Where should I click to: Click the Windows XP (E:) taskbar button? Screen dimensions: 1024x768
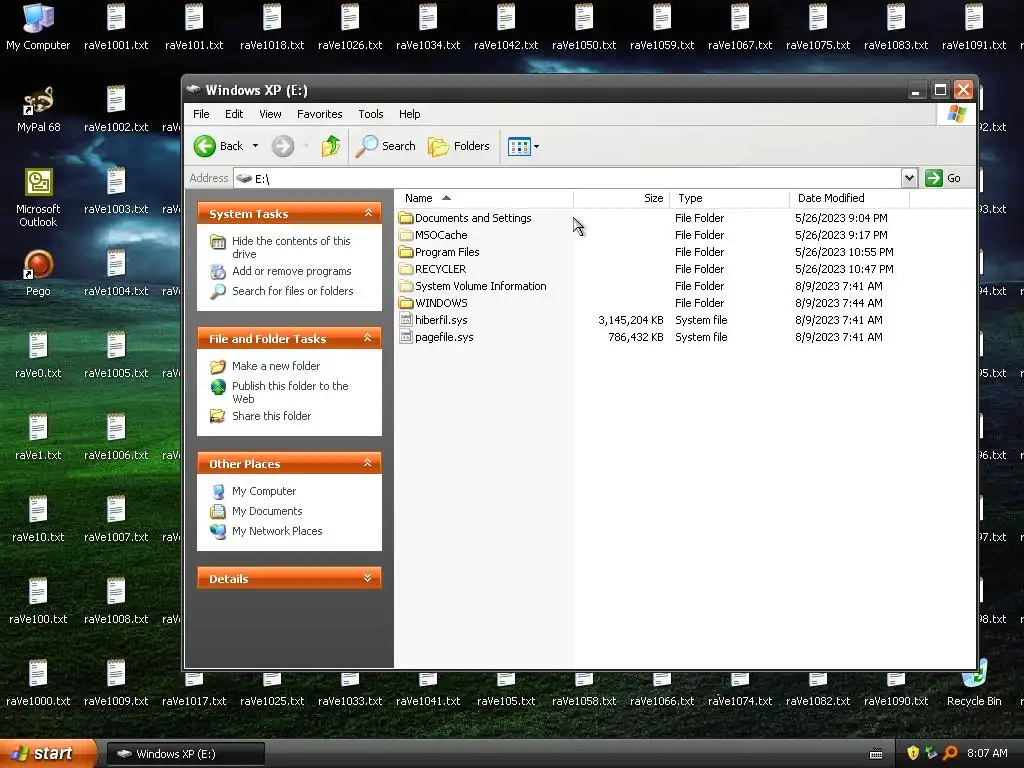[x=185, y=754]
